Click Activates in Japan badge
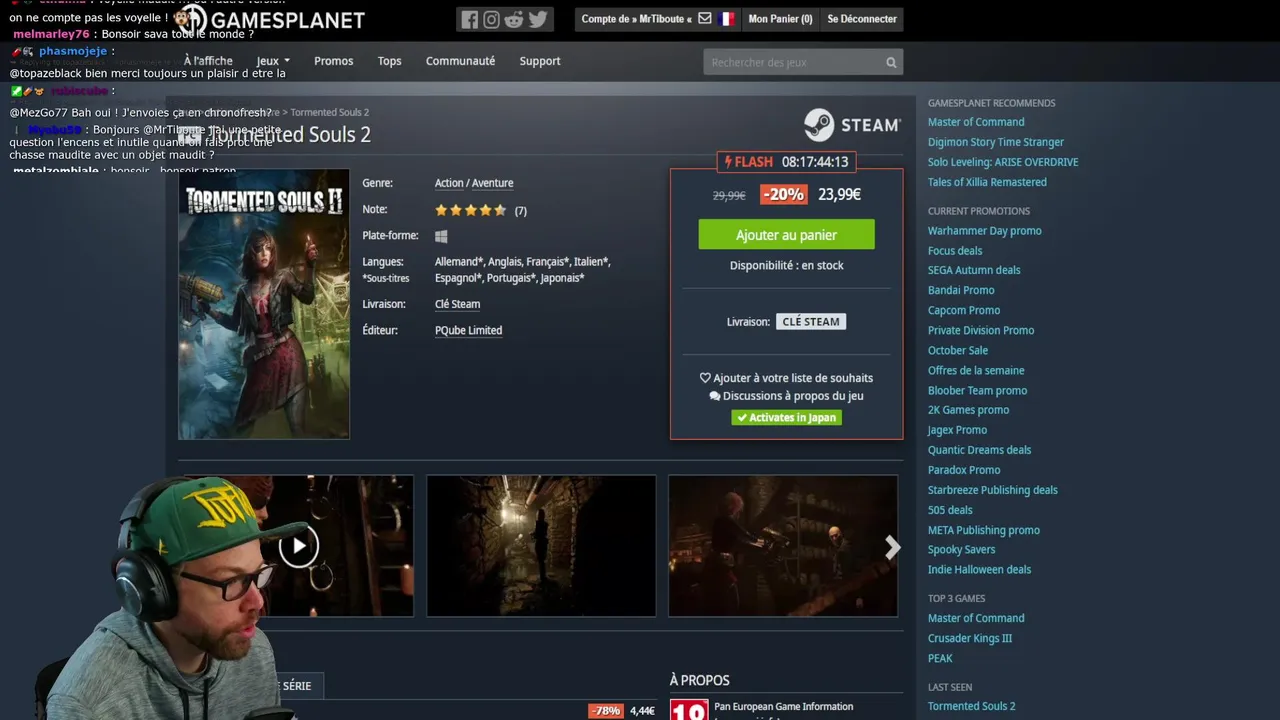This screenshot has height=720, width=1280. click(786, 418)
